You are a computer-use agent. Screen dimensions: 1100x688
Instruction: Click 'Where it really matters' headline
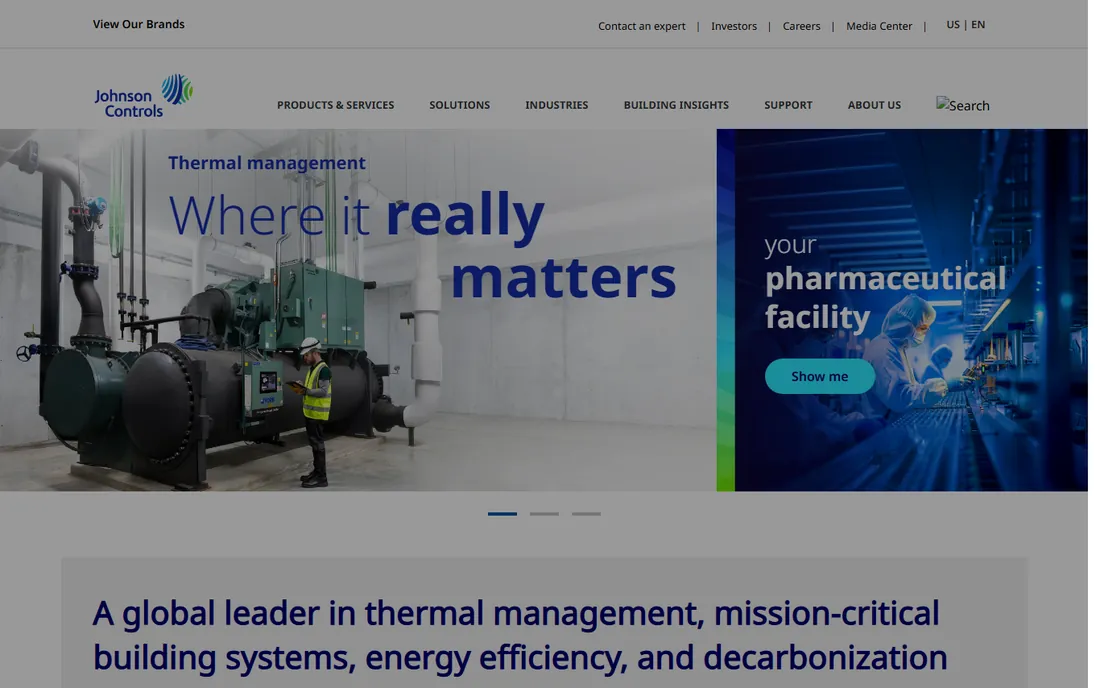click(422, 245)
